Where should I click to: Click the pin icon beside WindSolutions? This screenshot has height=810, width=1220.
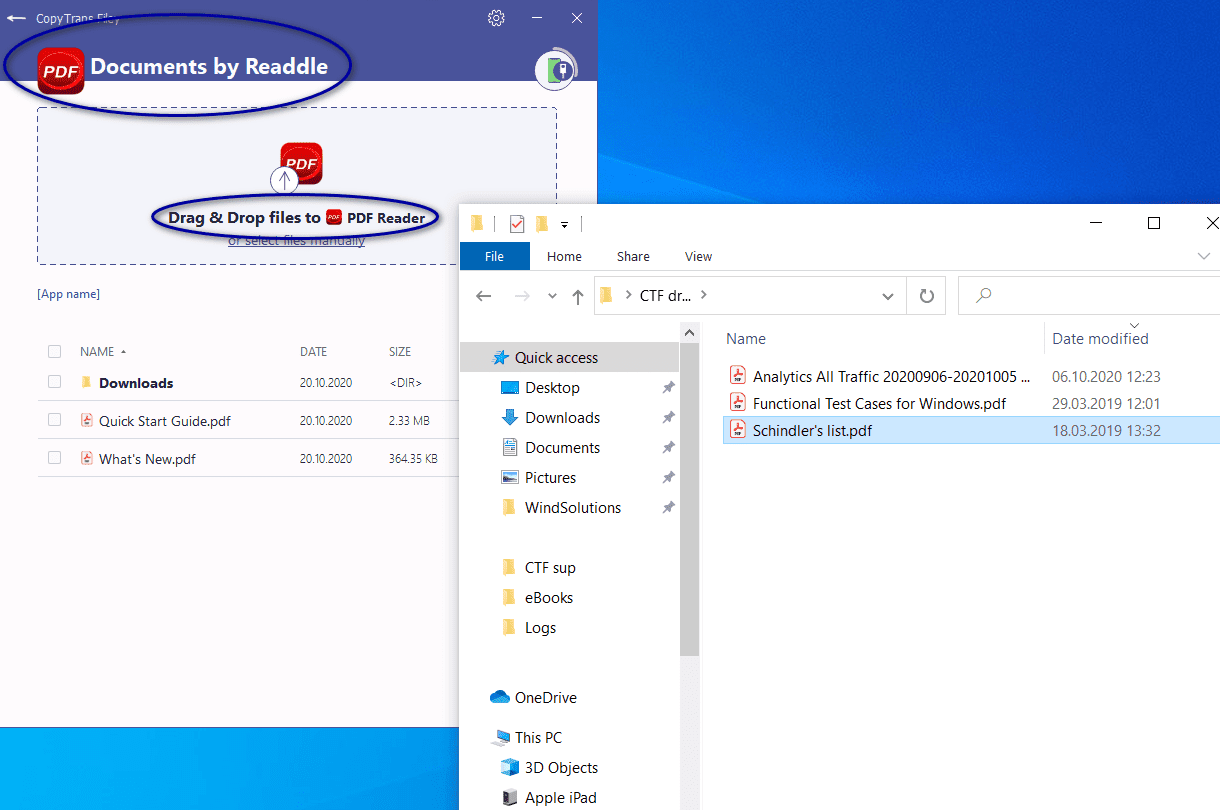(668, 508)
